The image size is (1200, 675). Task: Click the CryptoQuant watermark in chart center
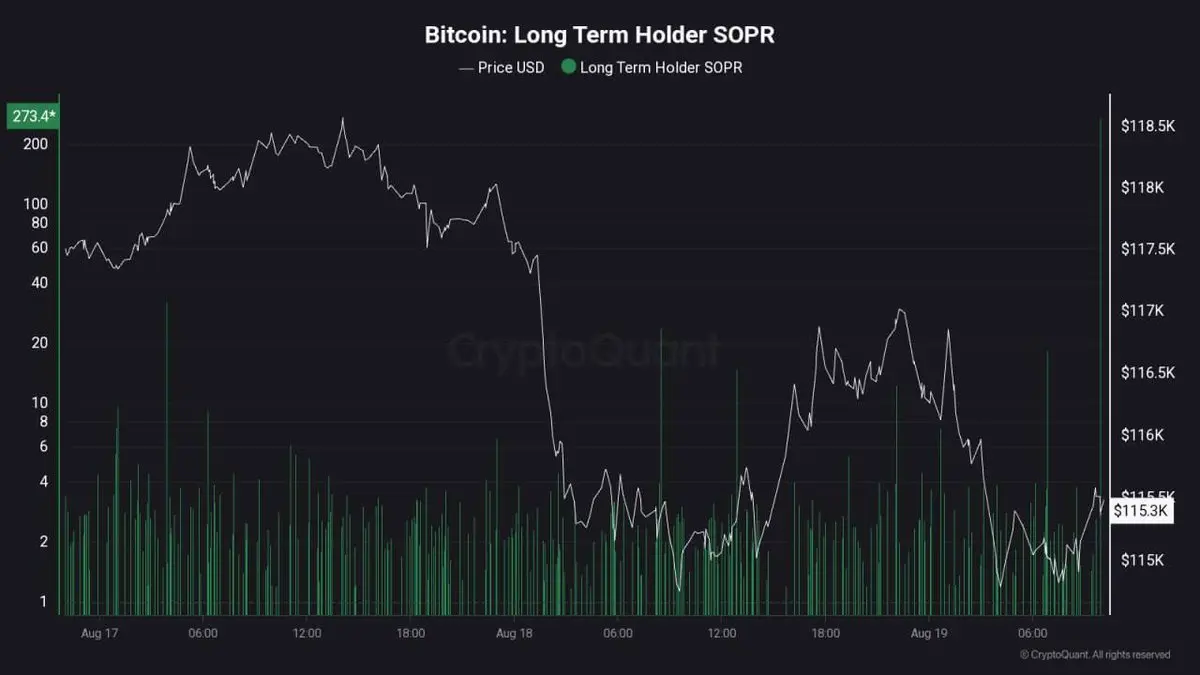click(x=583, y=351)
